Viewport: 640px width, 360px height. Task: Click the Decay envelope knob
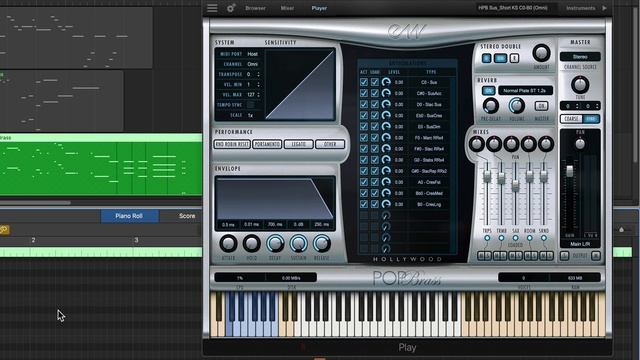pos(275,243)
